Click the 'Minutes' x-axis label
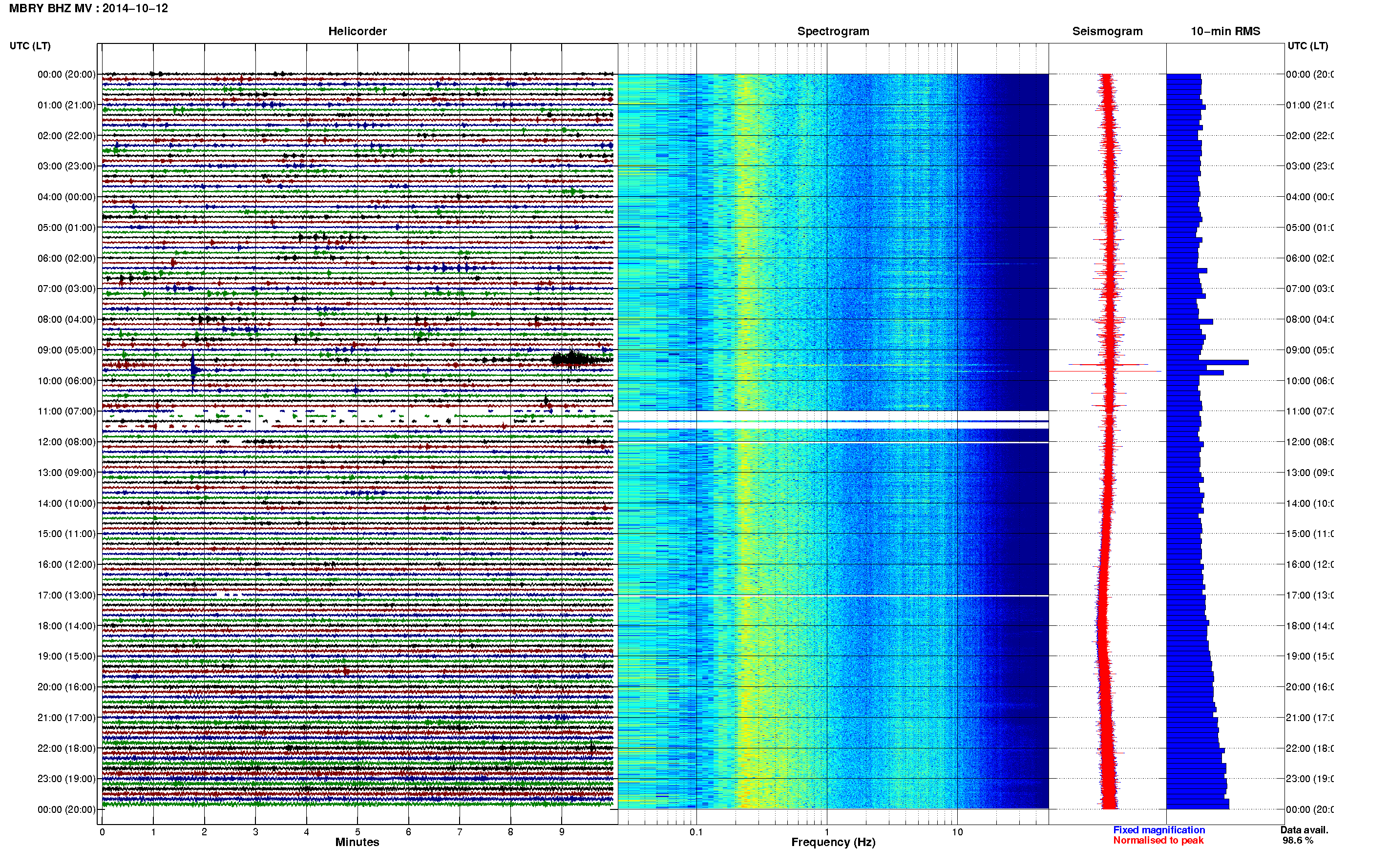The image size is (1389, 868). pyautogui.click(x=357, y=843)
